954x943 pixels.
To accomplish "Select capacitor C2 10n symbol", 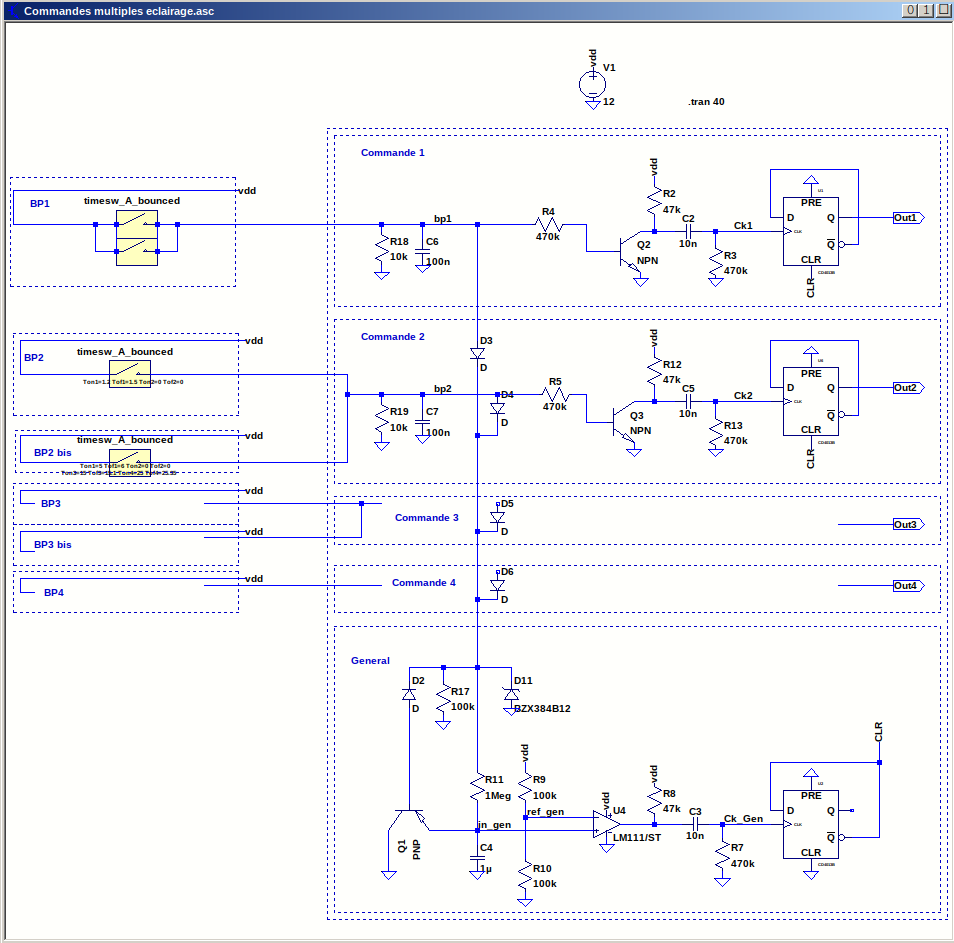I will pos(688,231).
